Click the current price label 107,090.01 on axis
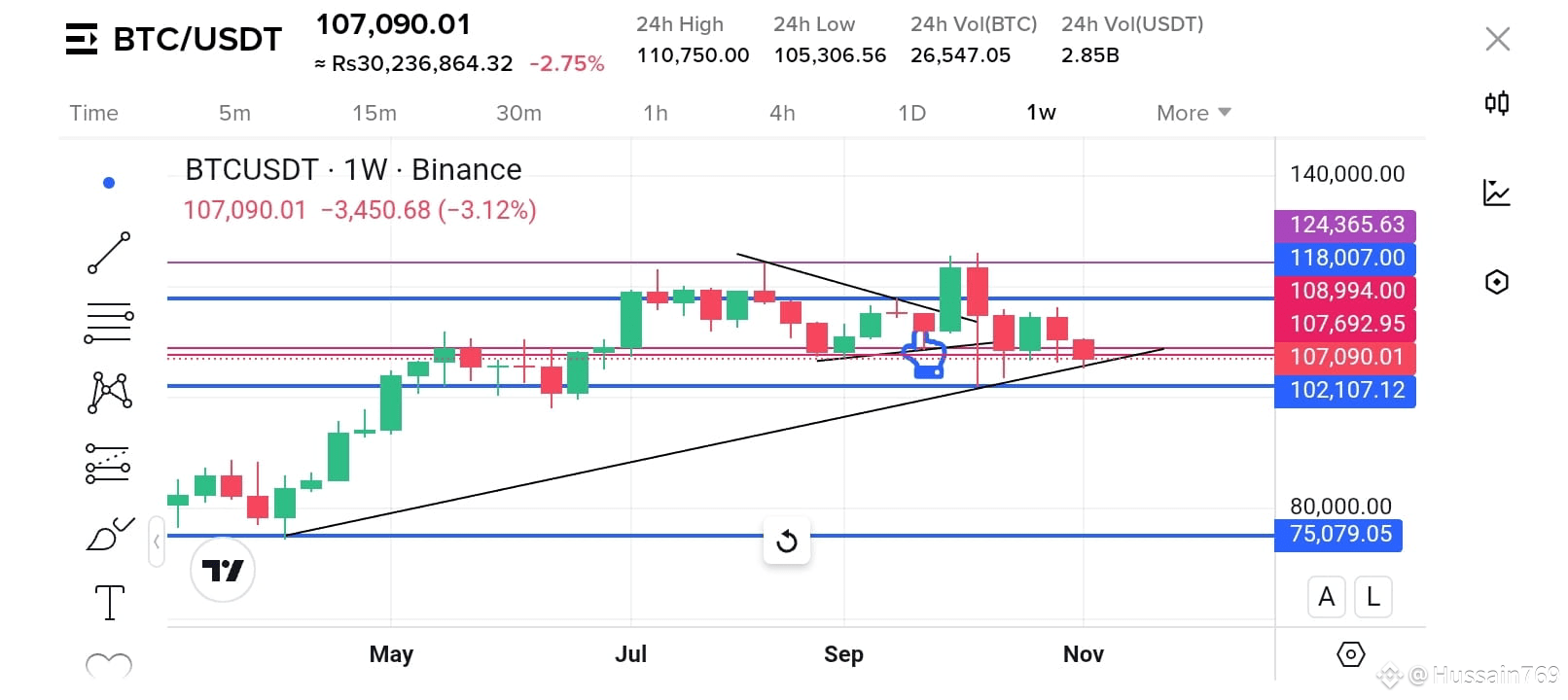 1345,357
